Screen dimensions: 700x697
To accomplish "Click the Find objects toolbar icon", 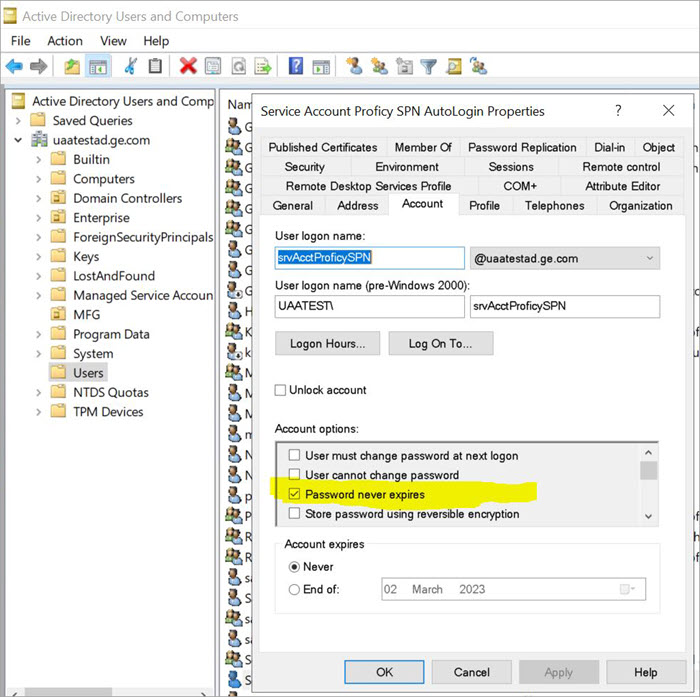I will pyautogui.click(x=454, y=67).
